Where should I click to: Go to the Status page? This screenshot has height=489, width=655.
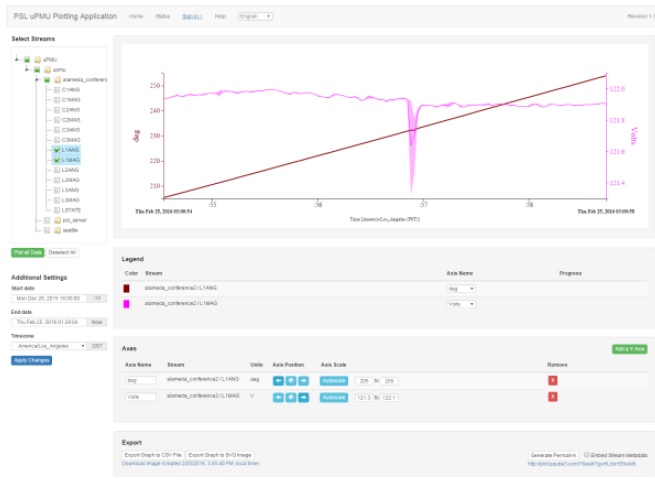pos(162,17)
